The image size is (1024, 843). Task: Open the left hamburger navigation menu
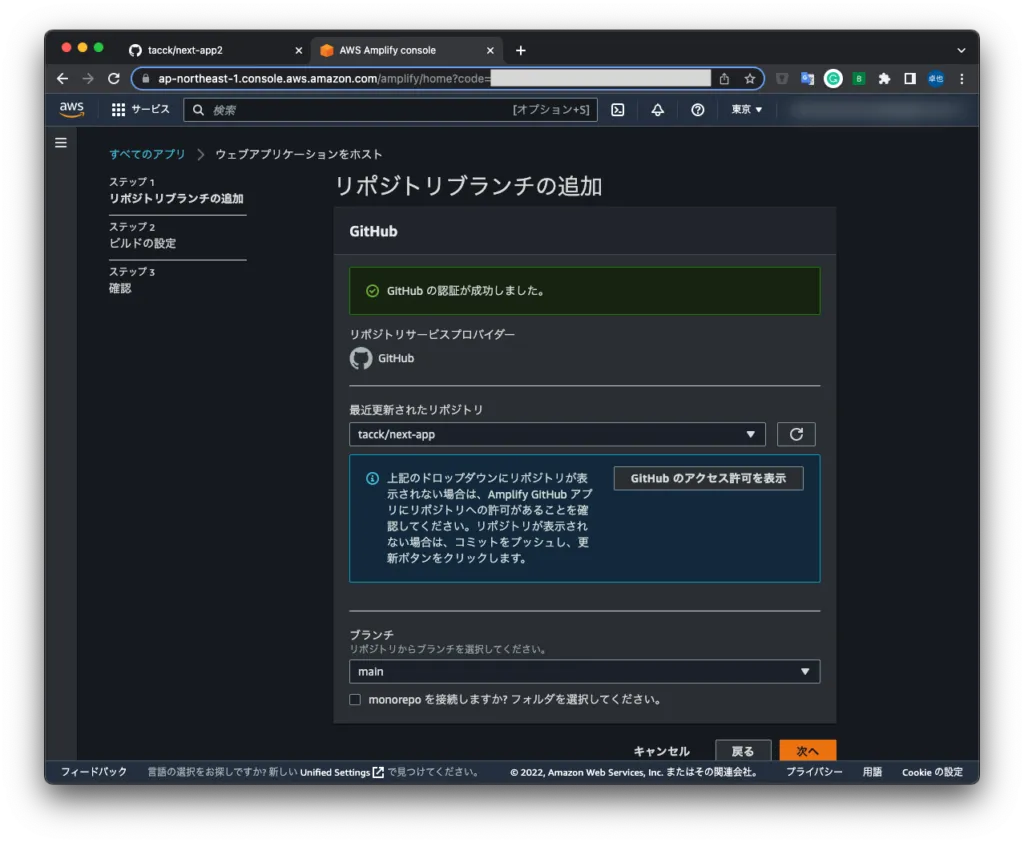(x=61, y=143)
